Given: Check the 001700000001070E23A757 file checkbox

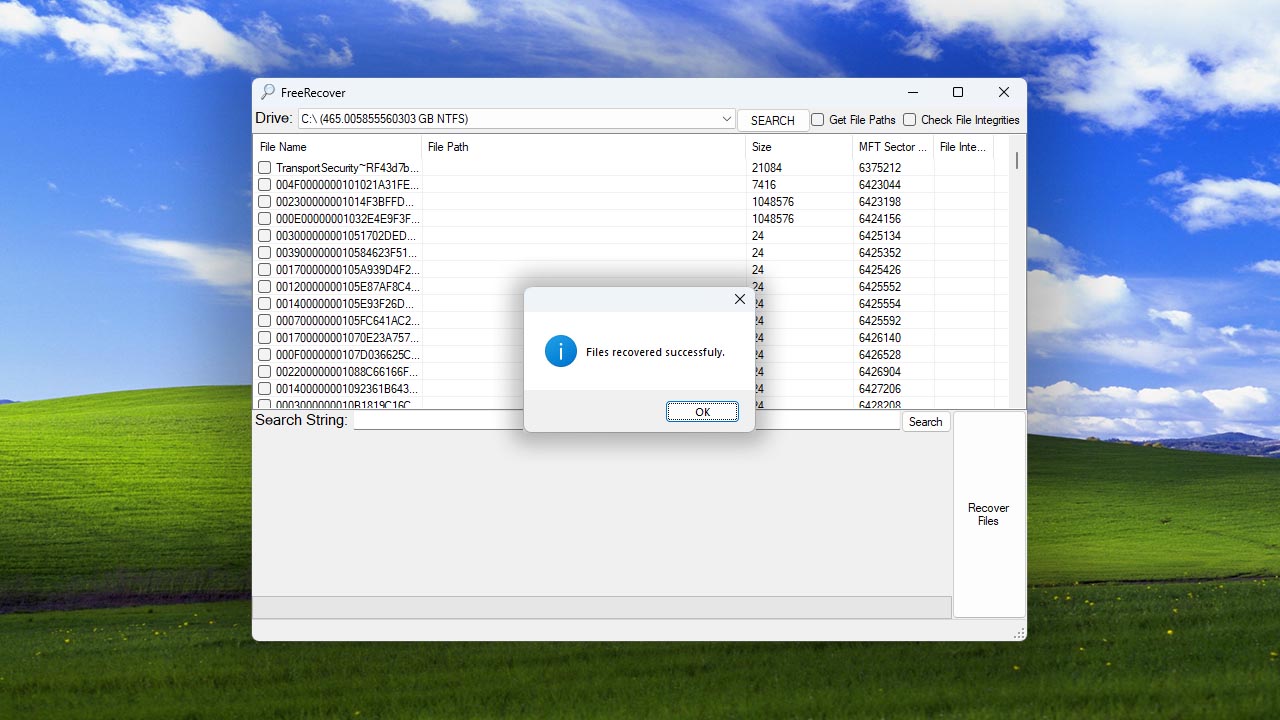Looking at the screenshot, I should [x=265, y=338].
